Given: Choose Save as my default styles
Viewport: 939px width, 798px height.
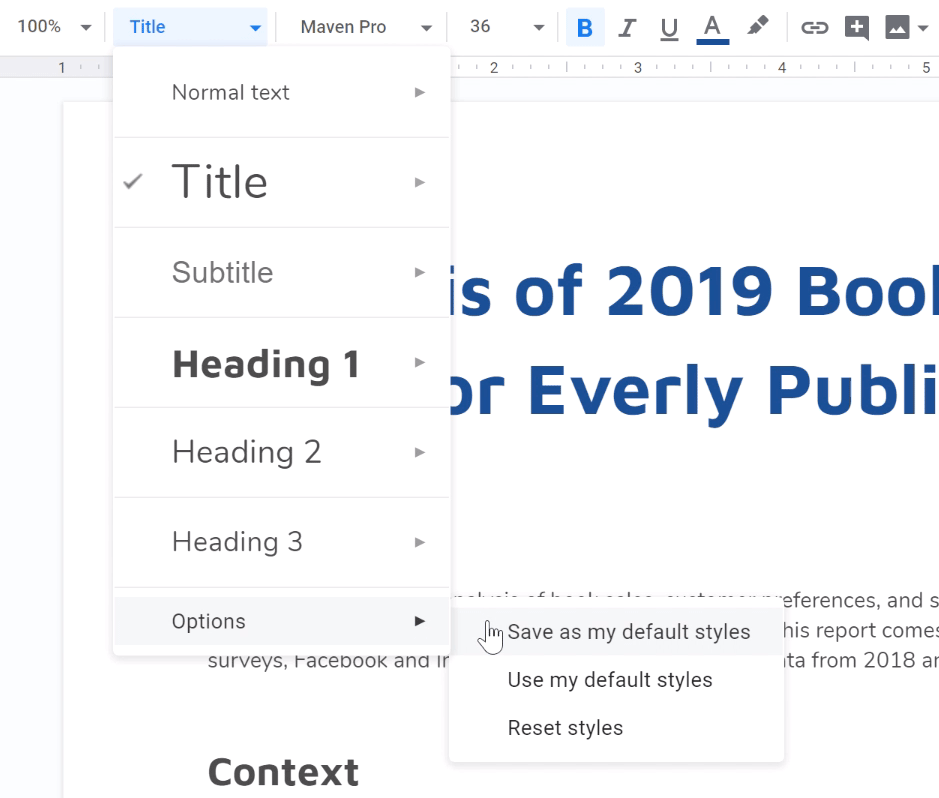Looking at the screenshot, I should (x=629, y=632).
